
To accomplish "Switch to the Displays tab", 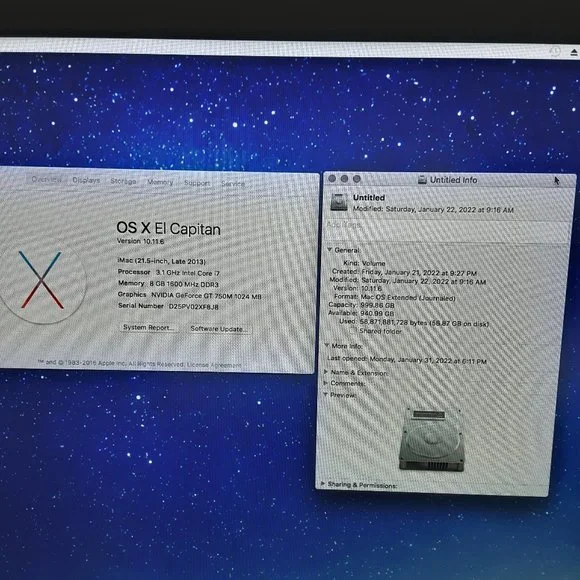I will point(86,180).
